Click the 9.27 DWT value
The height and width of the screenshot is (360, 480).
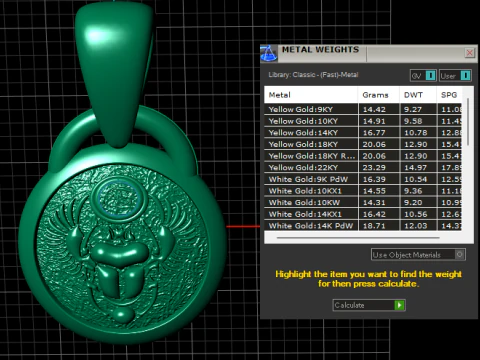pos(413,109)
